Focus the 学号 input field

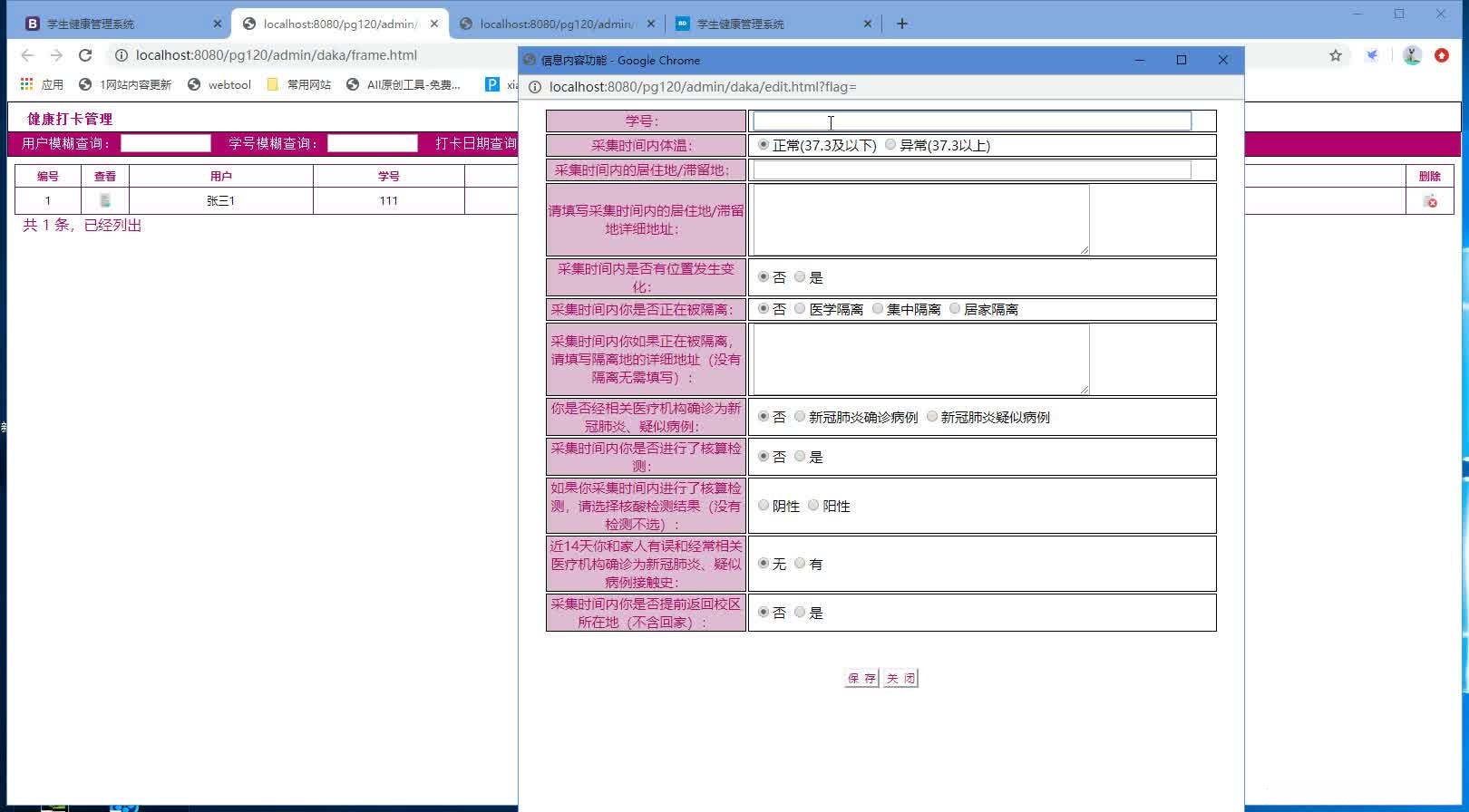coord(972,121)
